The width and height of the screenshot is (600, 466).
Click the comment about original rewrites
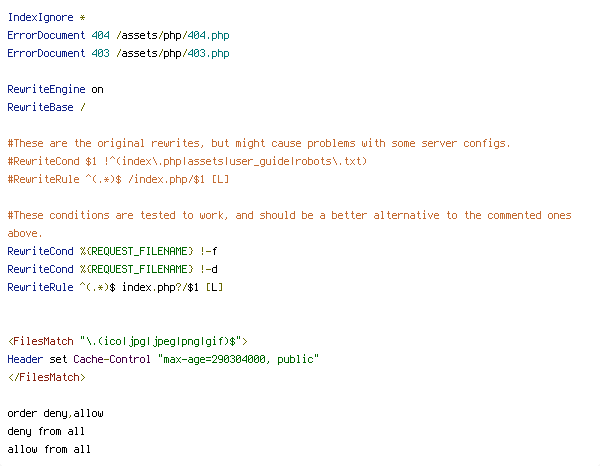[259, 143]
